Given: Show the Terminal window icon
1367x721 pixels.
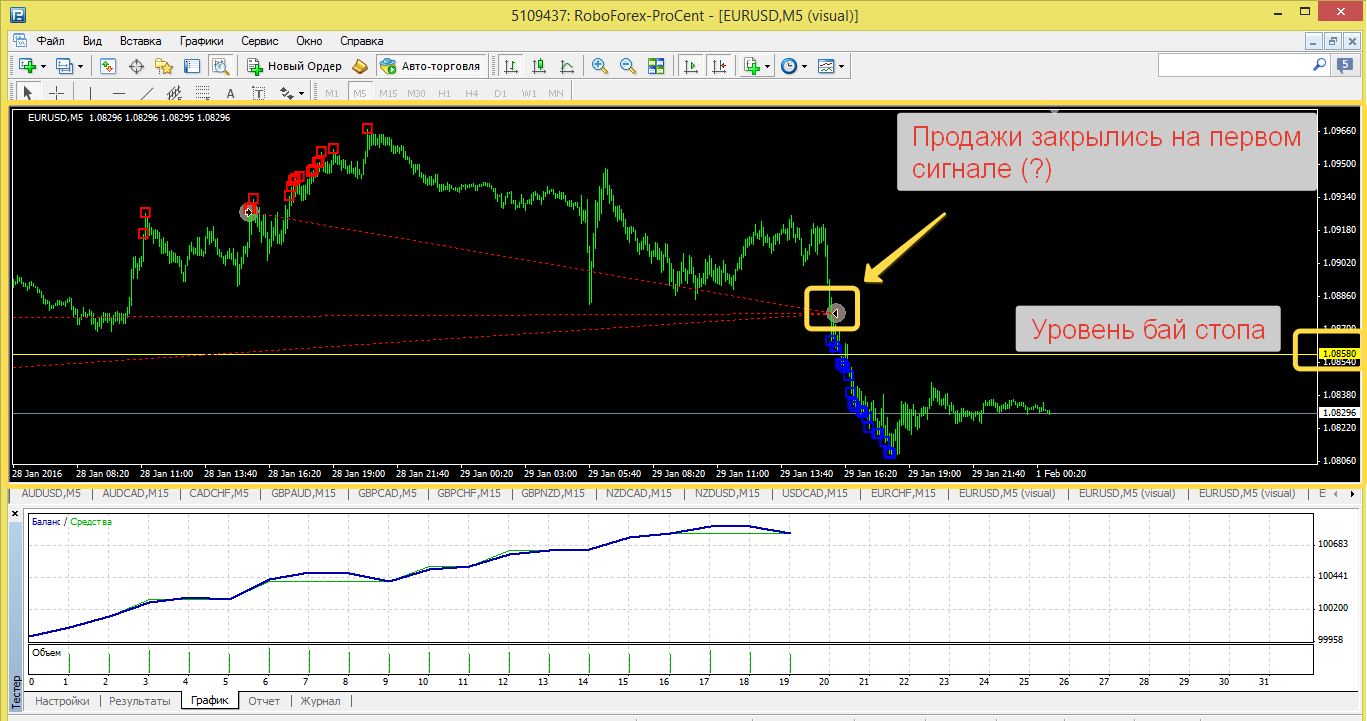Looking at the screenshot, I should click(192, 66).
